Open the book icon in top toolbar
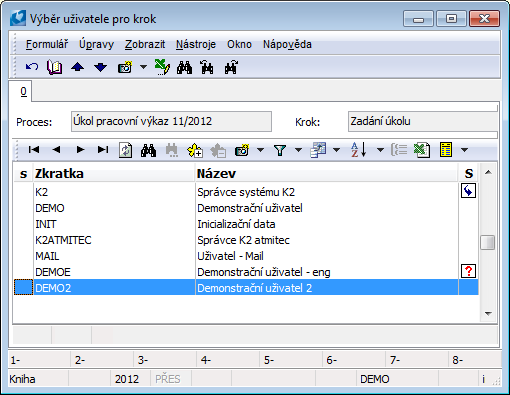This screenshot has height=395, width=510. coord(55,67)
